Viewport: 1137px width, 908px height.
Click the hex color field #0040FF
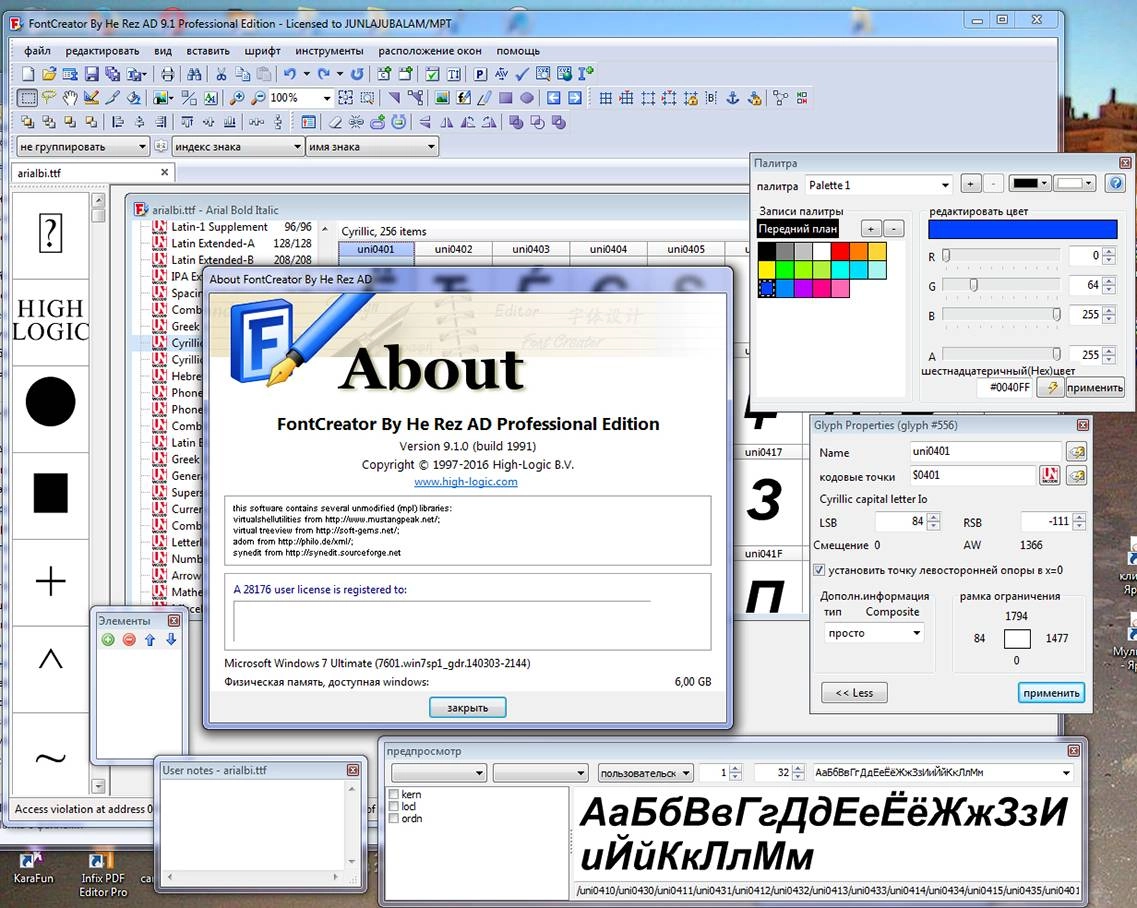click(1006, 387)
